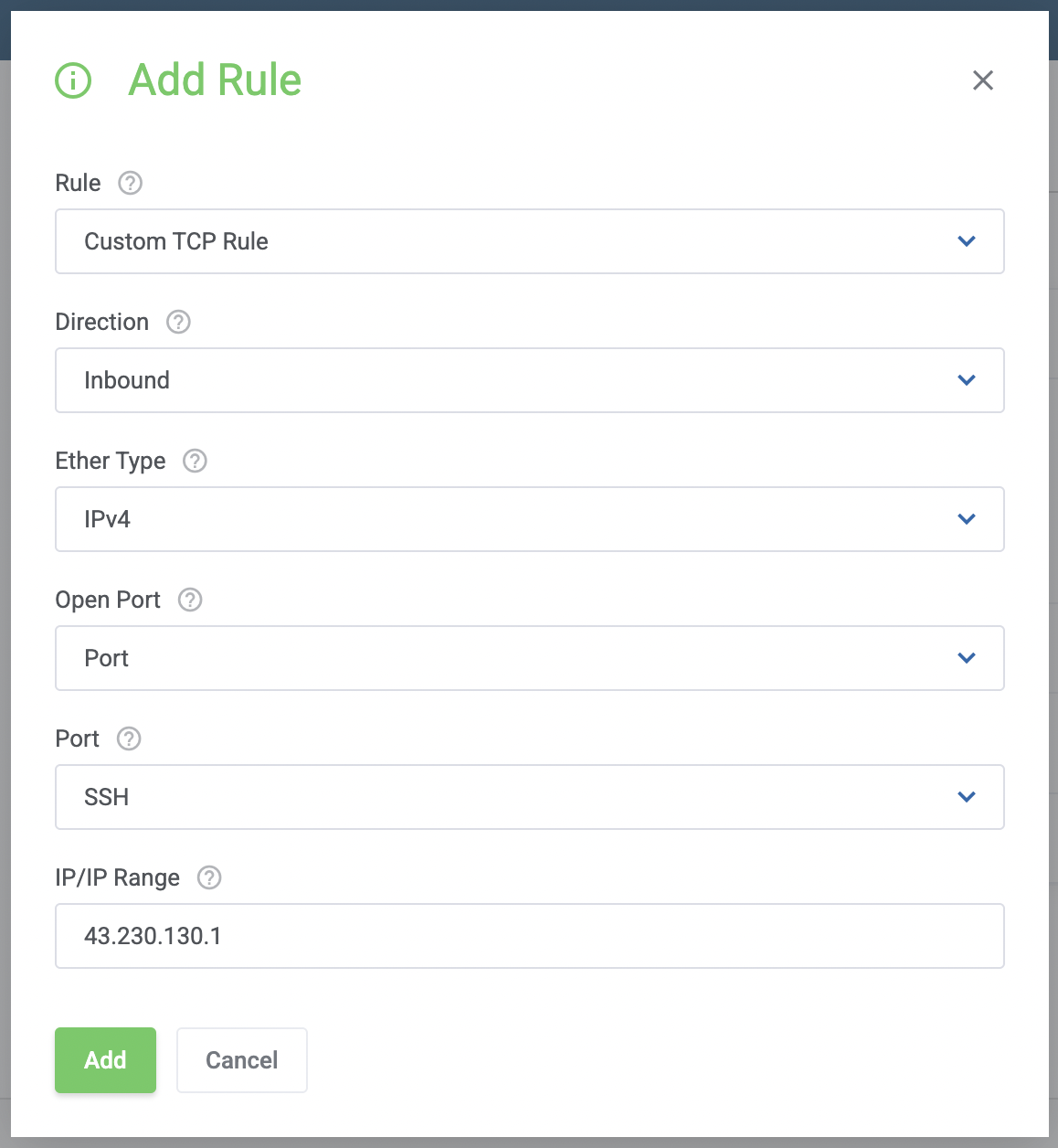Open the IPv4 ether type dropdown

point(530,519)
